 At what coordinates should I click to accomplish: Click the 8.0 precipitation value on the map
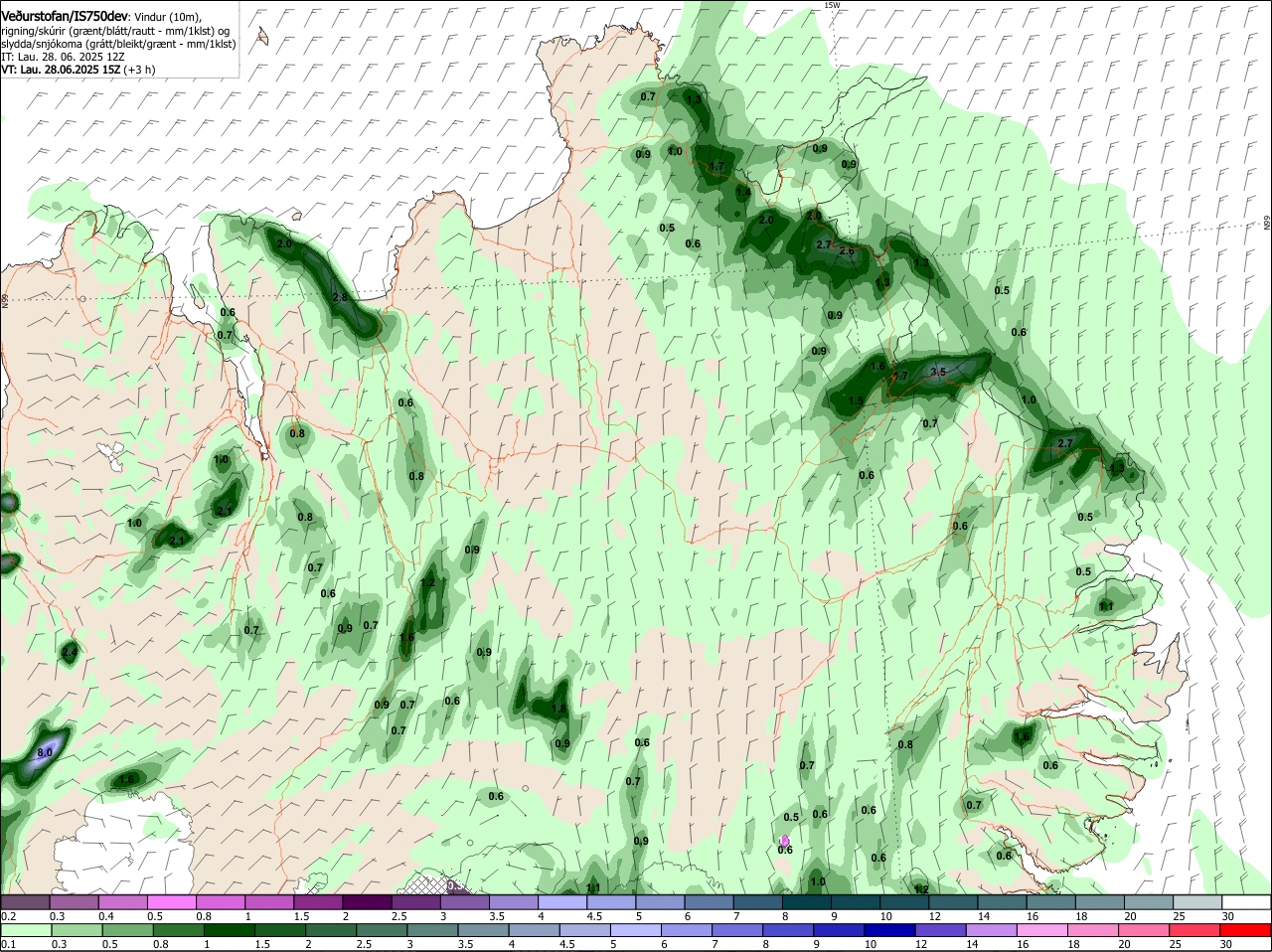click(x=45, y=753)
